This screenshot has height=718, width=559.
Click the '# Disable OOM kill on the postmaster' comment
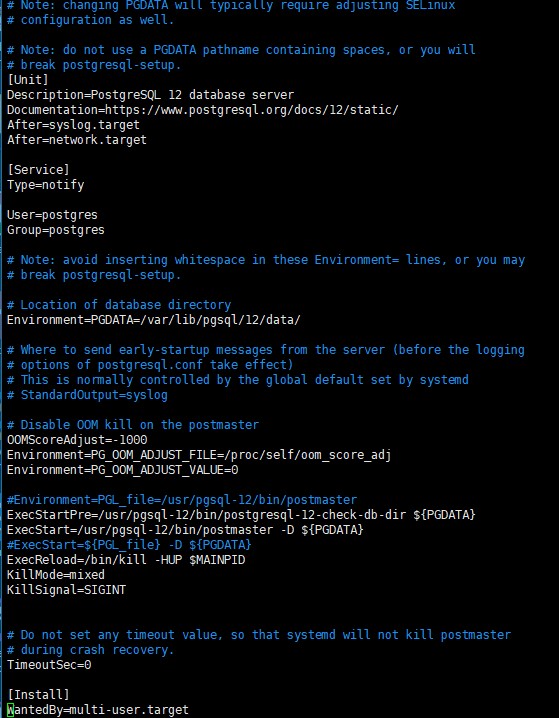coord(133,424)
